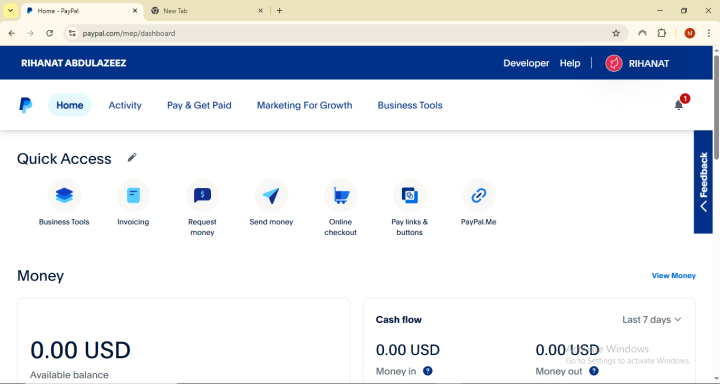Click the page vertical scrollbar

coord(716,108)
